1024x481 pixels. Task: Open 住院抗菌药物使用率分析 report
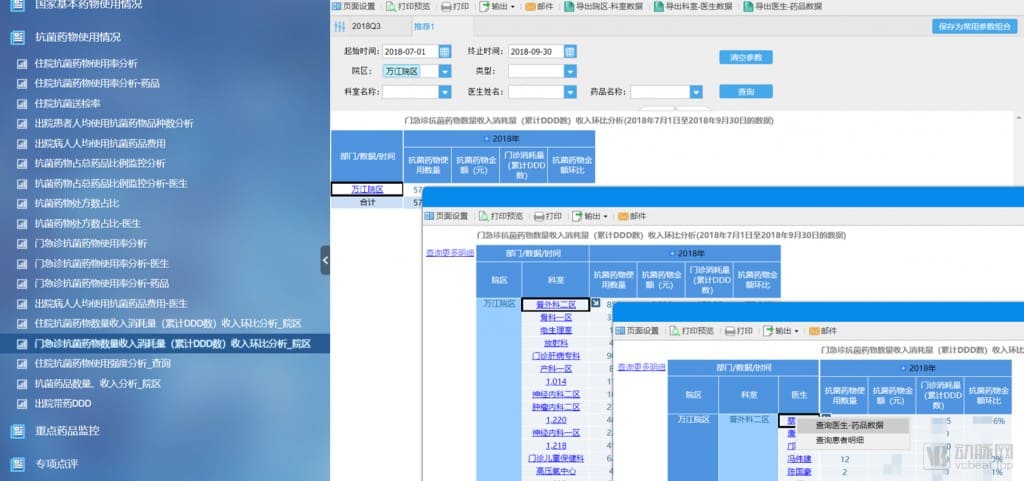click(x=86, y=64)
